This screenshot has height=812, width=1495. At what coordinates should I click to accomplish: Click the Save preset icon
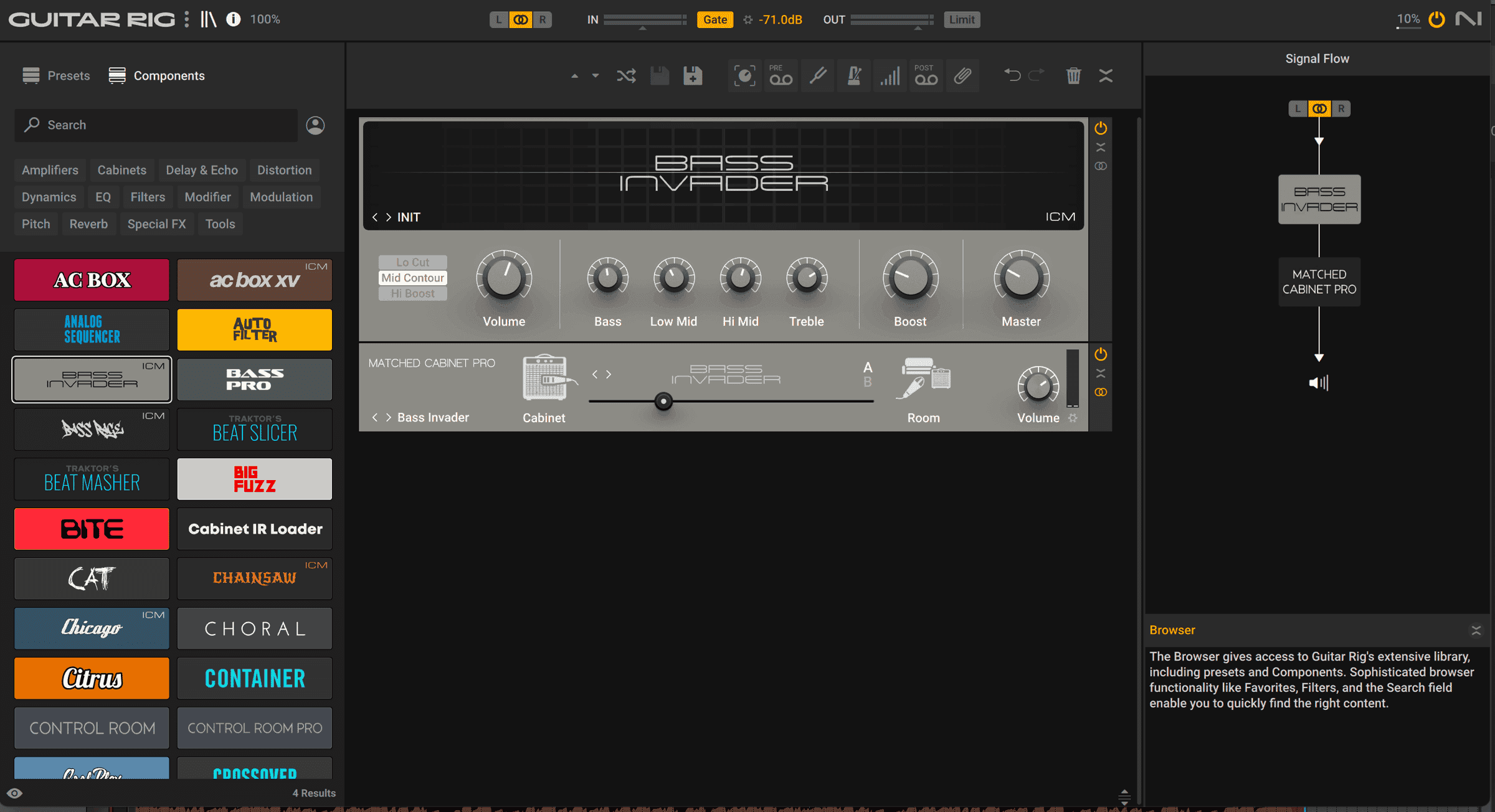[x=660, y=76]
